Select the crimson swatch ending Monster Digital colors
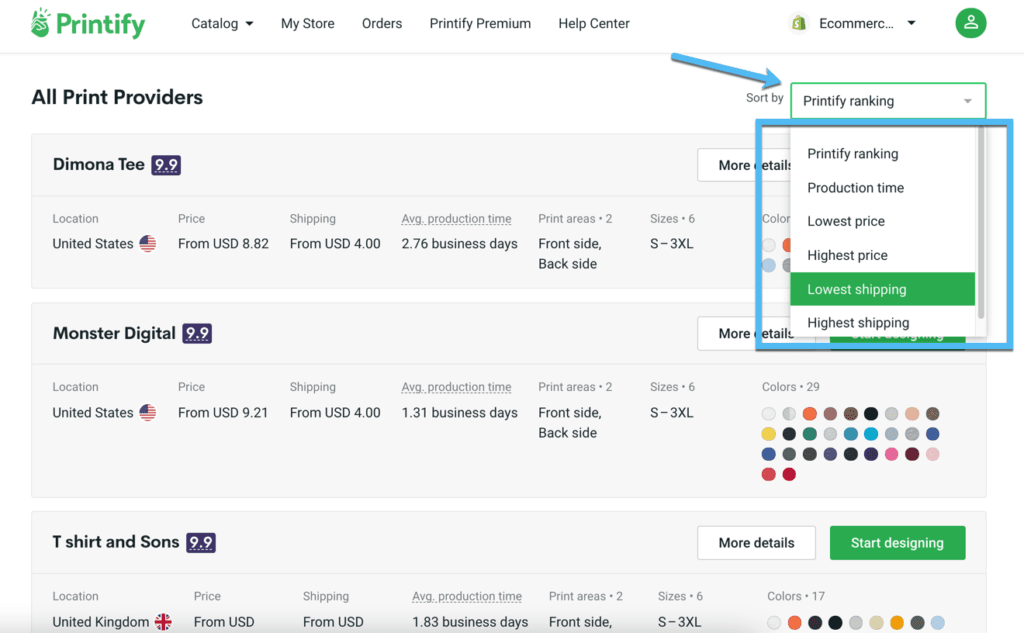The image size is (1024, 633). point(790,474)
